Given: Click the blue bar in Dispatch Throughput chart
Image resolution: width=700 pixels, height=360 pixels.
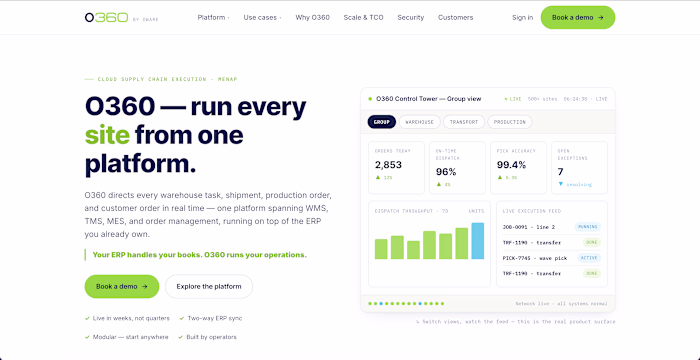Looking at the screenshot, I should point(478,241).
